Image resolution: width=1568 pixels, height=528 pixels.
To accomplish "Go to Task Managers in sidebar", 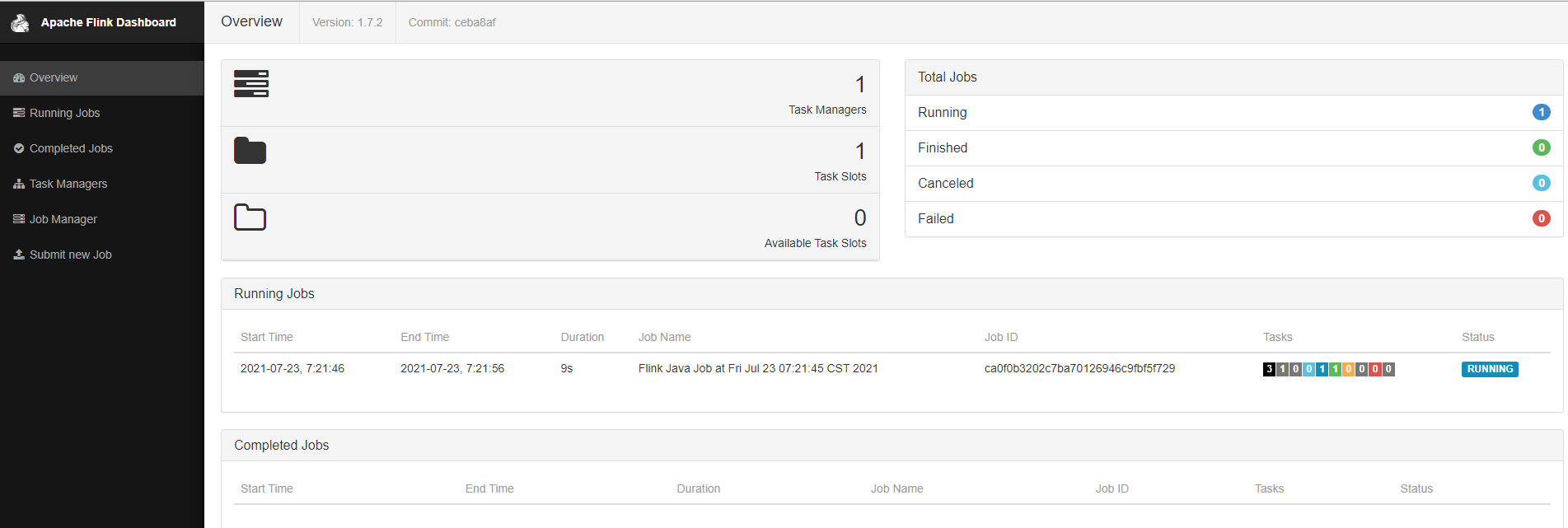I will coord(102,184).
